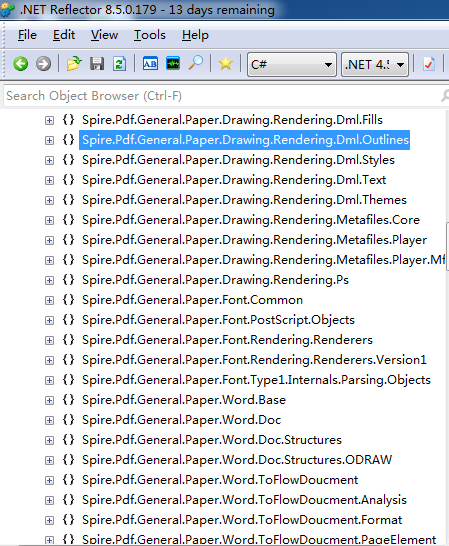Image resolution: width=449 pixels, height=546 pixels.
Task: Click the yellow star Bookmarks icon
Action: (225, 64)
